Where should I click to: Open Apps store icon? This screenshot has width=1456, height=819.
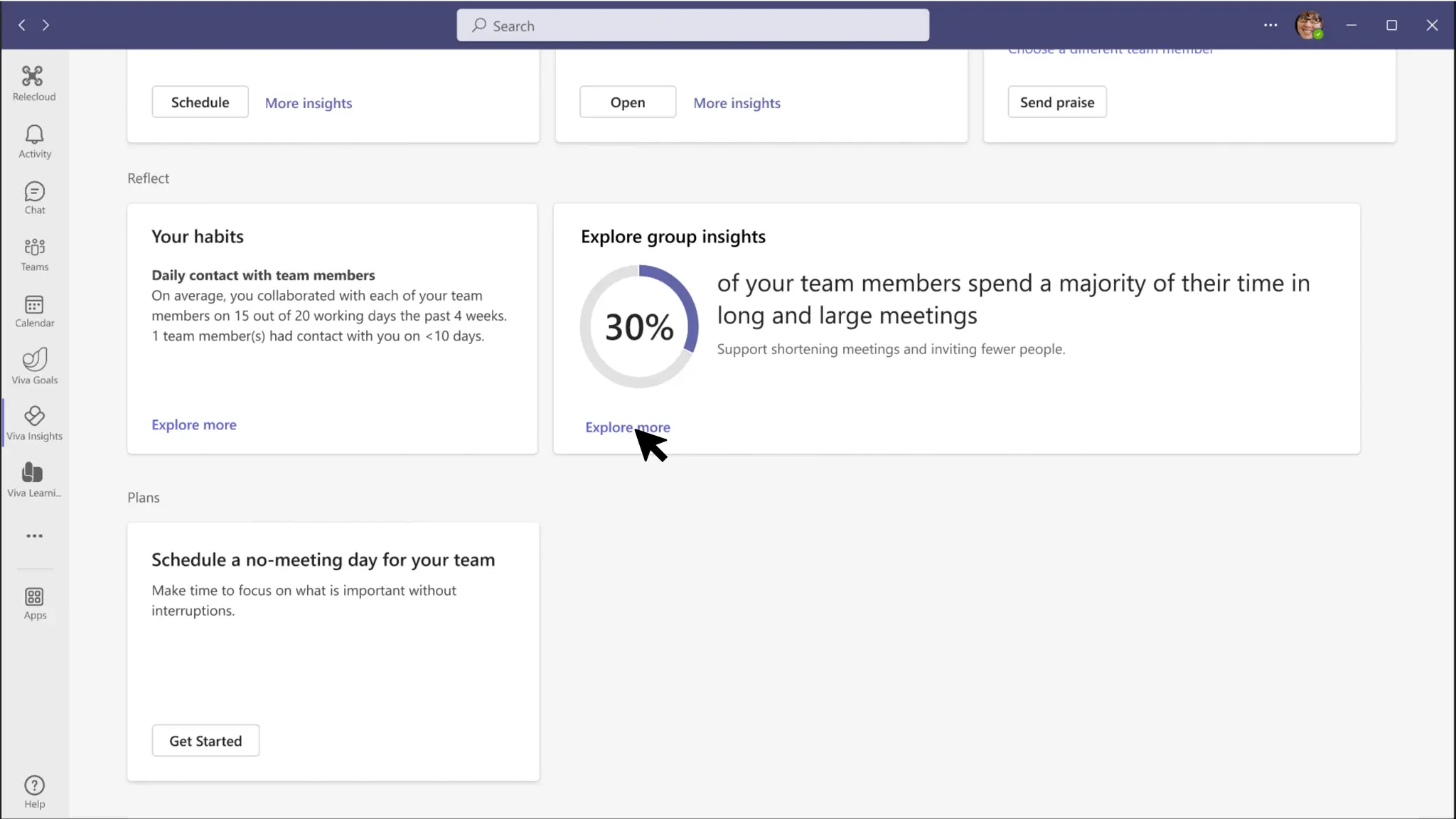click(x=34, y=604)
